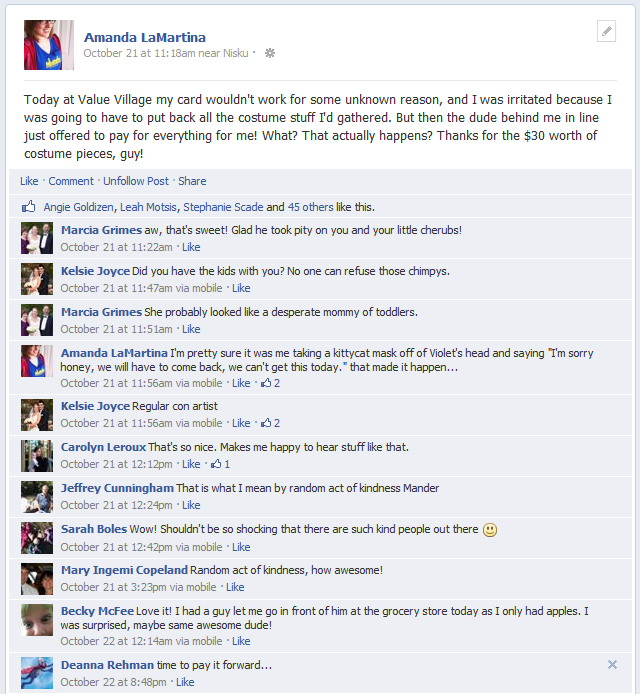The image size is (640, 694).
Task: Click the pencil edit icon on post
Action: click(606, 31)
